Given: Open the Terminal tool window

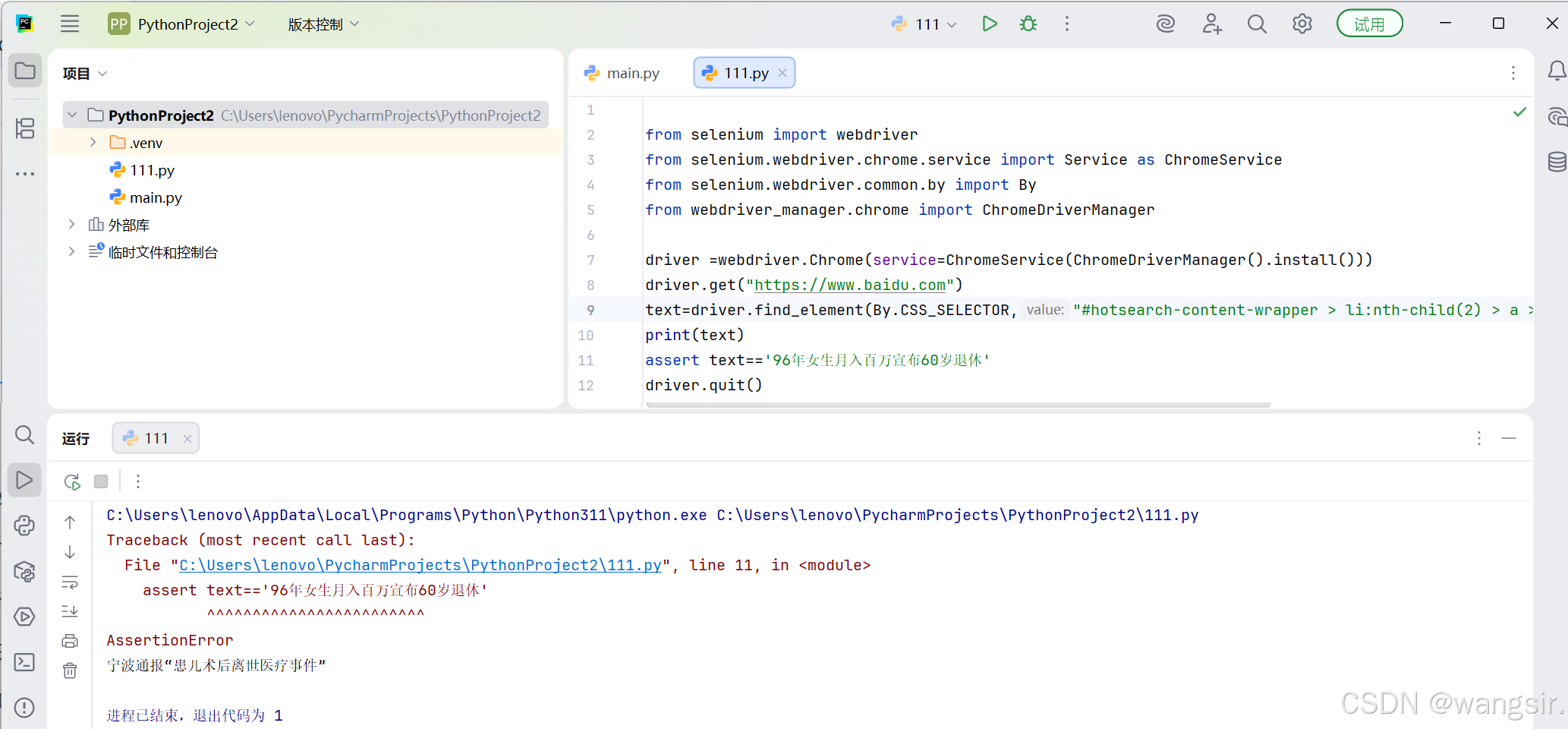Looking at the screenshot, I should coord(24,662).
